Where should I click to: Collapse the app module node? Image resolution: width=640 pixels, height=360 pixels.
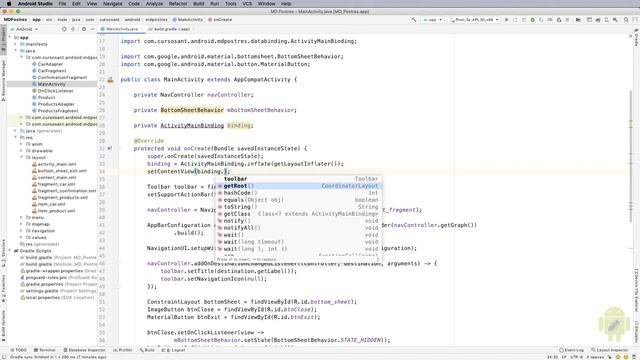pos(10,37)
